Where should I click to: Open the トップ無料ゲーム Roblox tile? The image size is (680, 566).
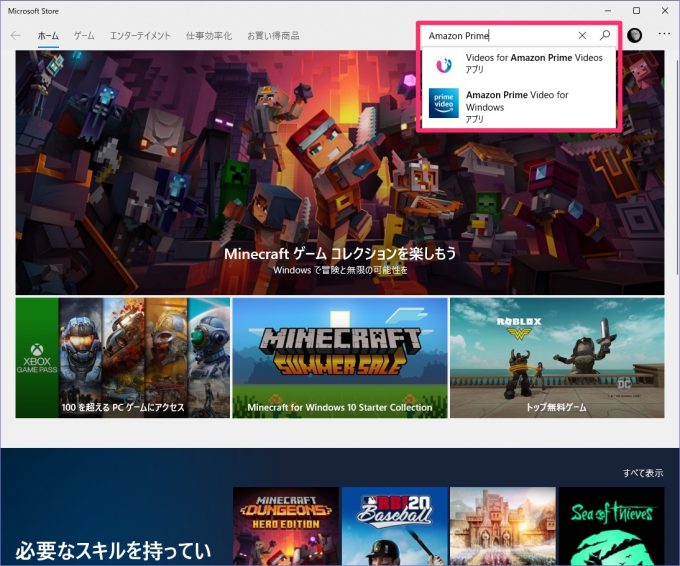click(x=557, y=358)
